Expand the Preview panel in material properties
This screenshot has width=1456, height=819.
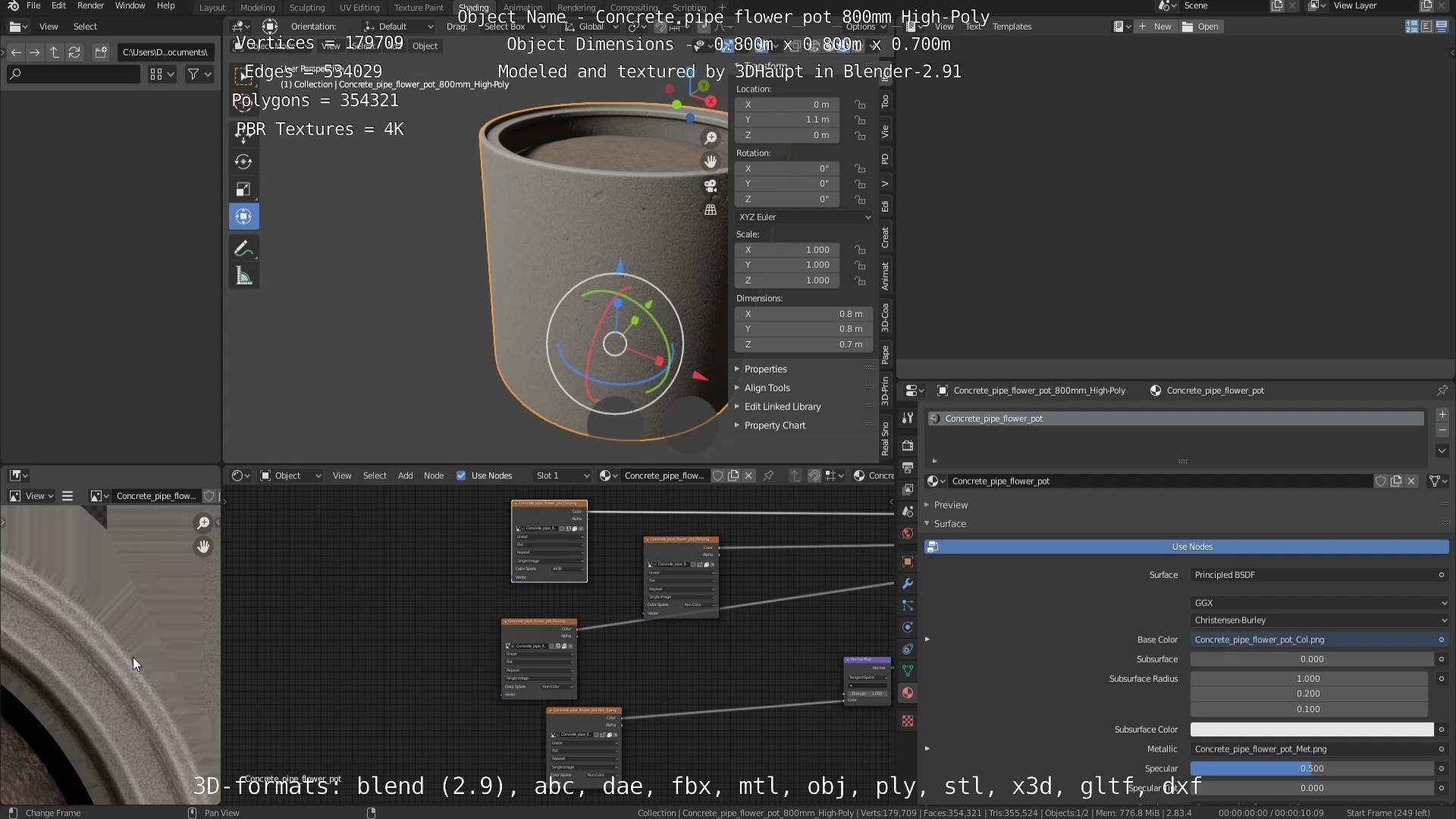point(950,505)
